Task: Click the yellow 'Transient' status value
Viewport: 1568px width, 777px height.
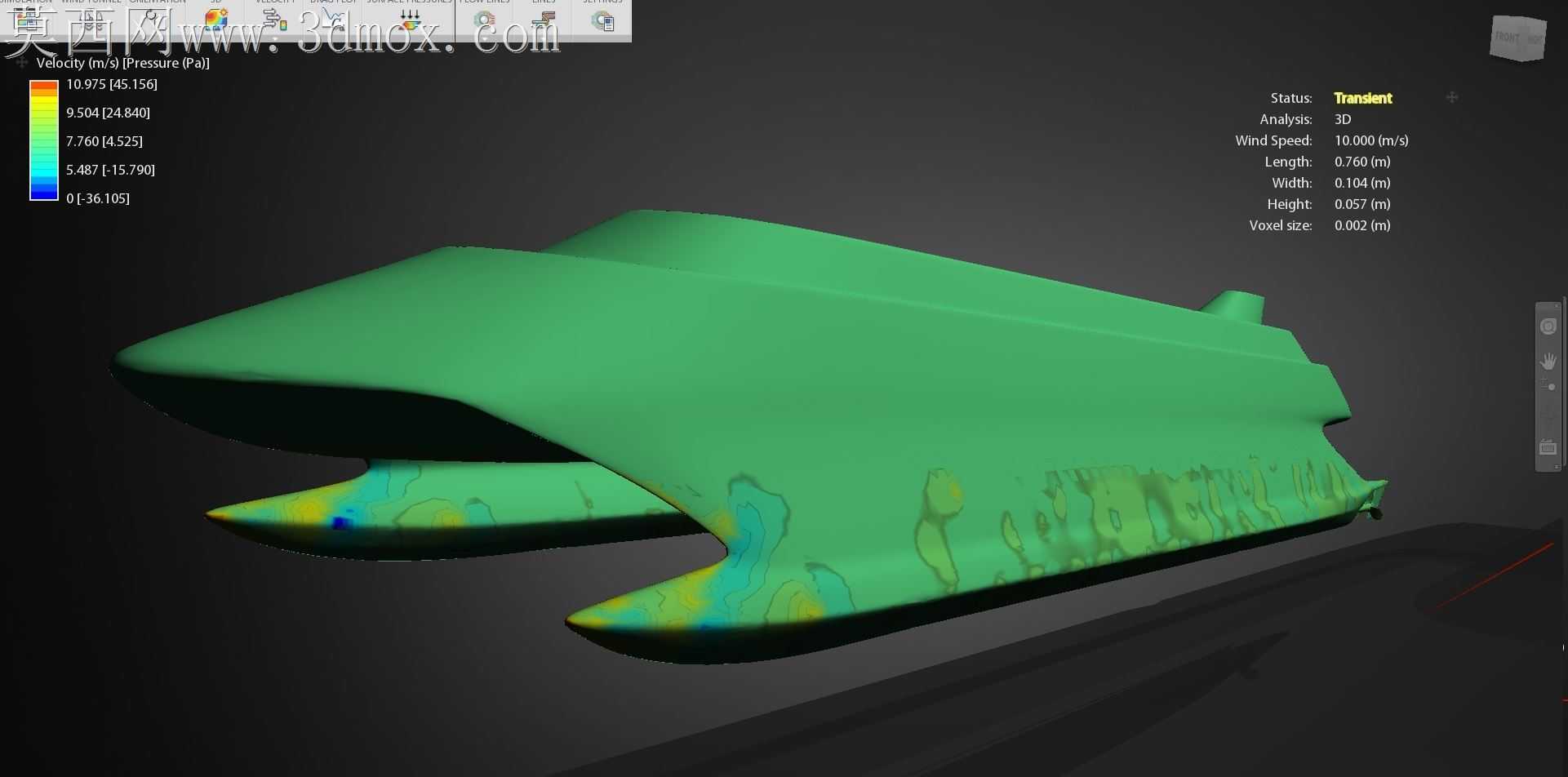Action: (x=1363, y=98)
